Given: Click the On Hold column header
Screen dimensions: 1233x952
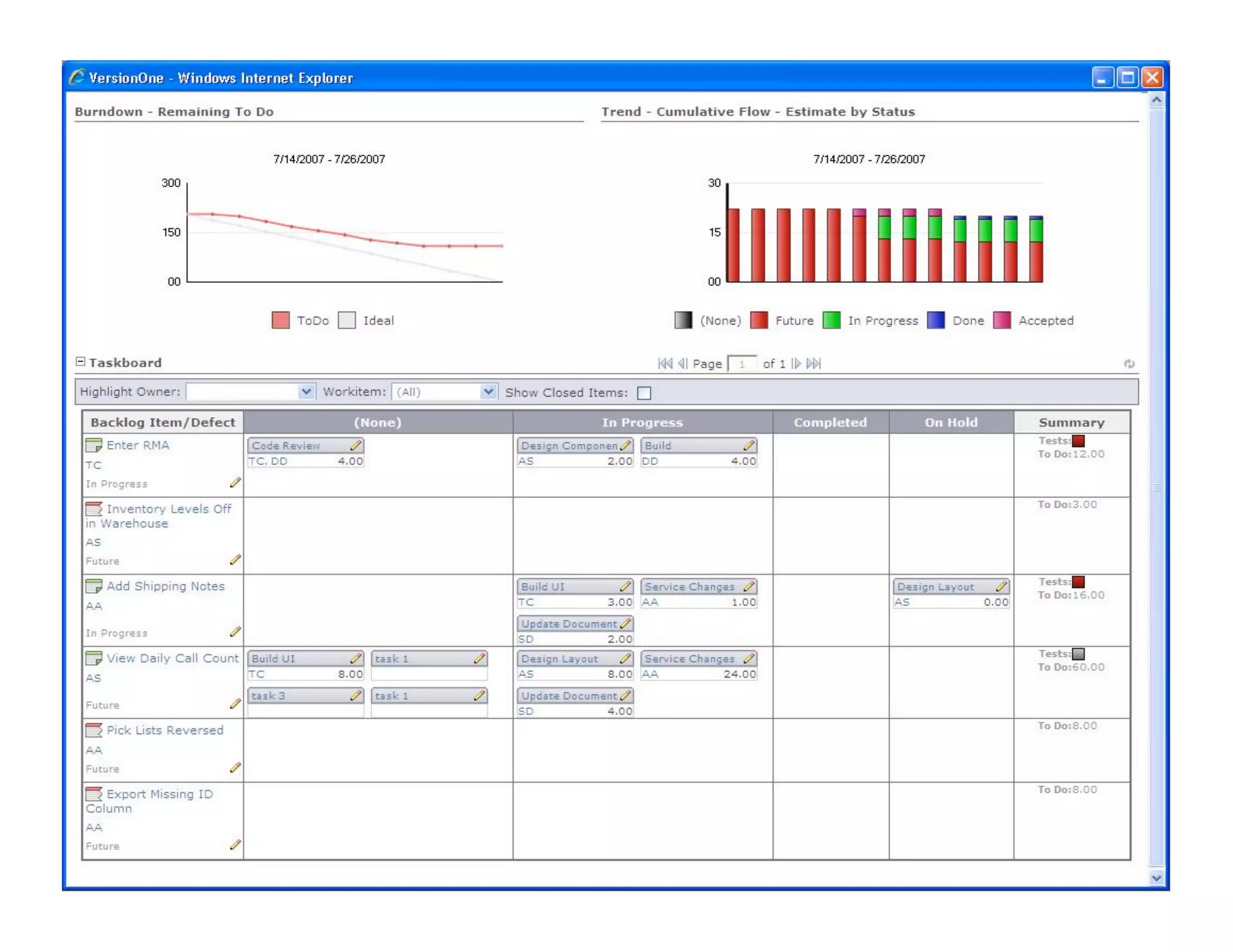Looking at the screenshot, I should pyautogui.click(x=951, y=422).
